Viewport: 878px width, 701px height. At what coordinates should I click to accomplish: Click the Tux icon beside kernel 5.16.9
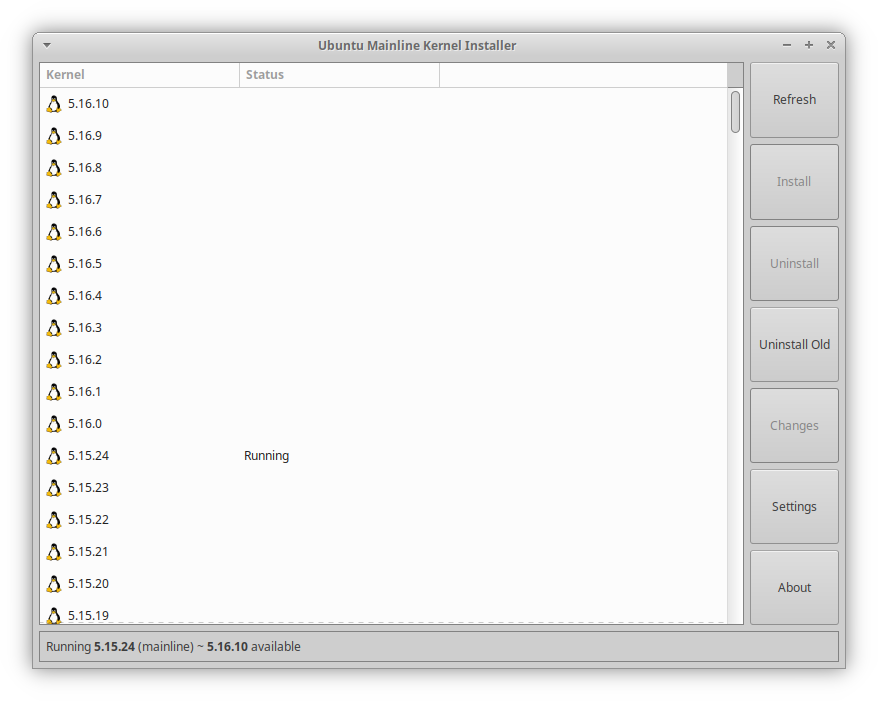pyautogui.click(x=54, y=135)
